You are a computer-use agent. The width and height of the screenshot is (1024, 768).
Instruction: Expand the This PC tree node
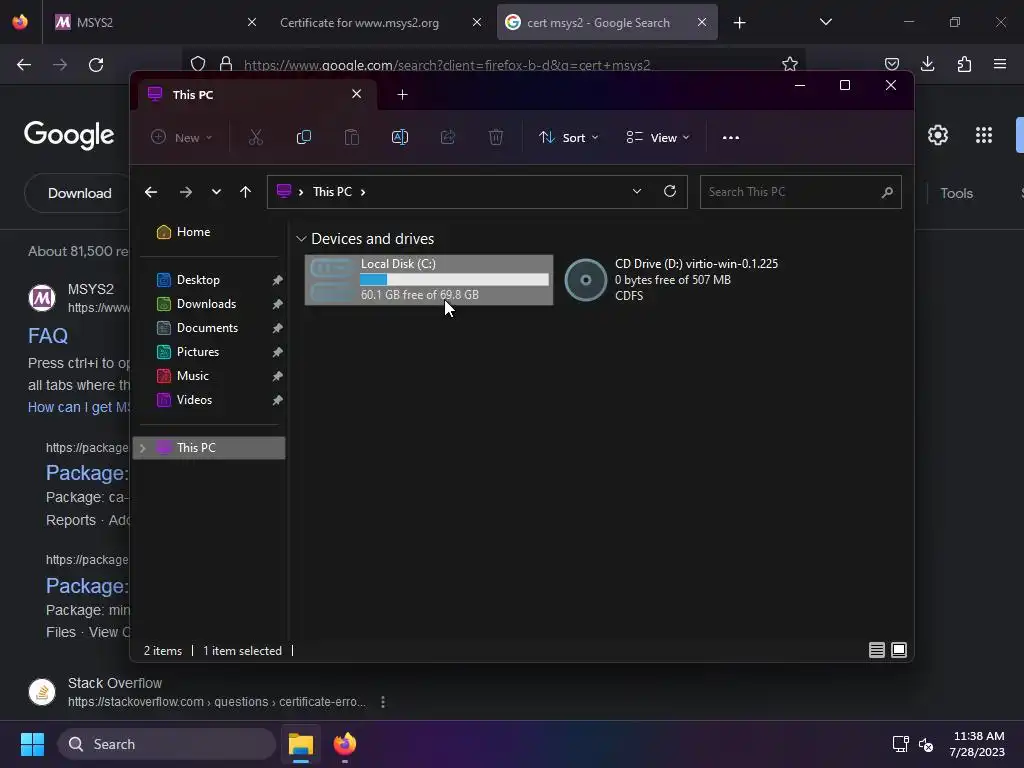[x=142, y=448]
